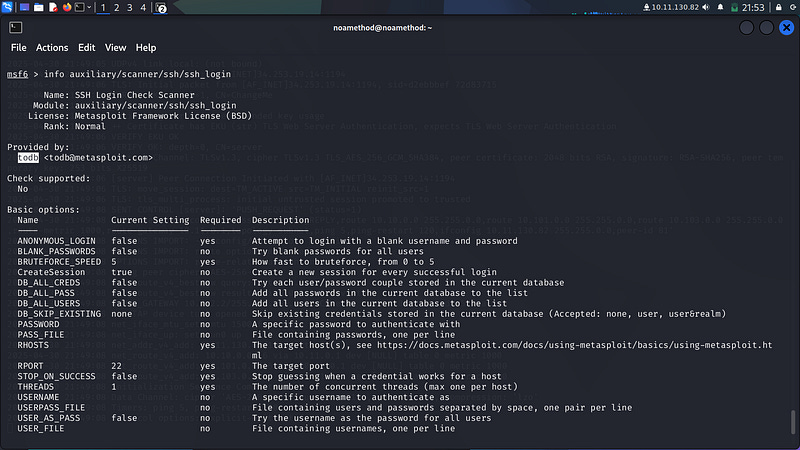
Task: Click the DB_ALL_CREDS option name
Action: (49, 283)
